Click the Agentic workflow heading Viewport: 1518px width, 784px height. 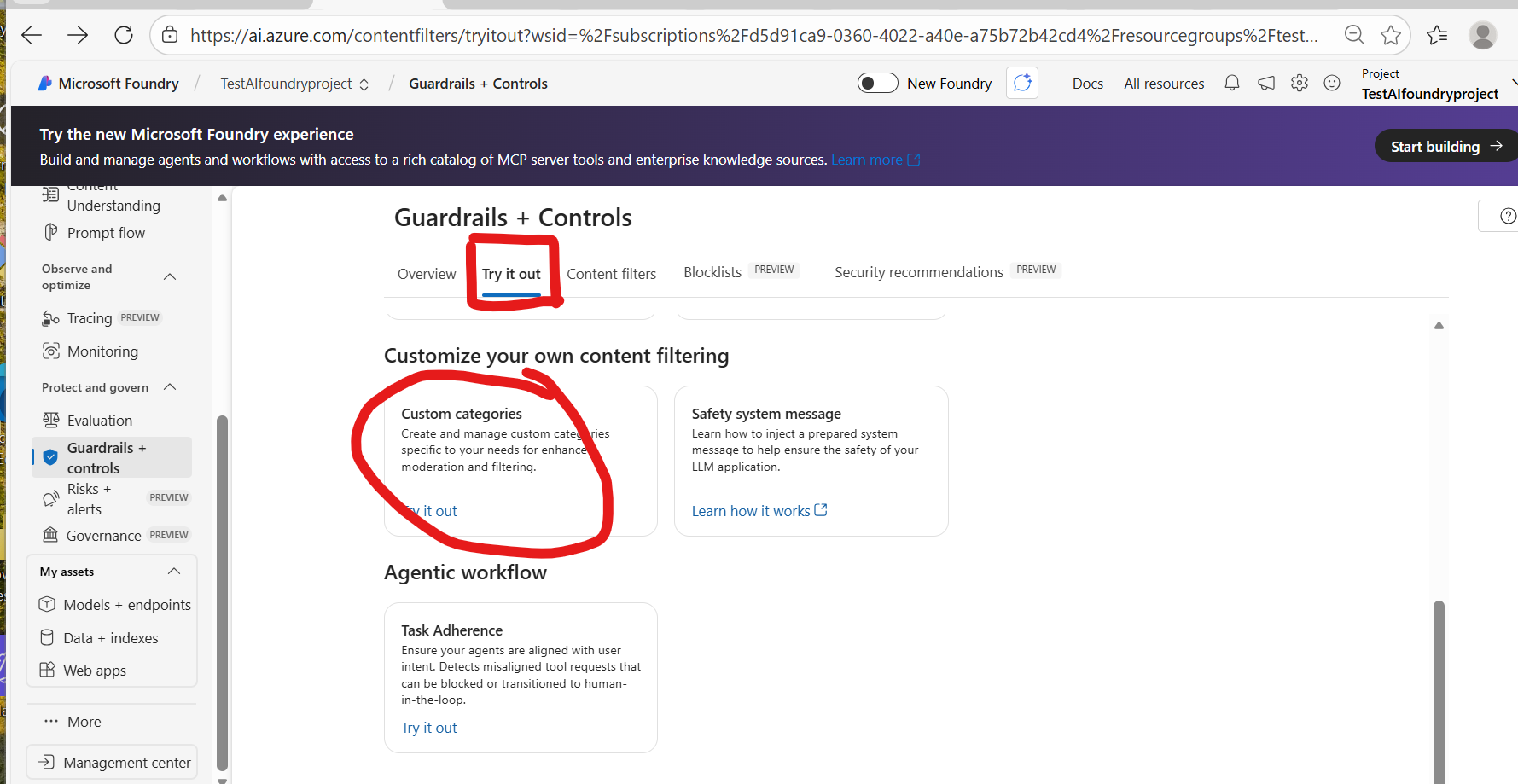465,572
